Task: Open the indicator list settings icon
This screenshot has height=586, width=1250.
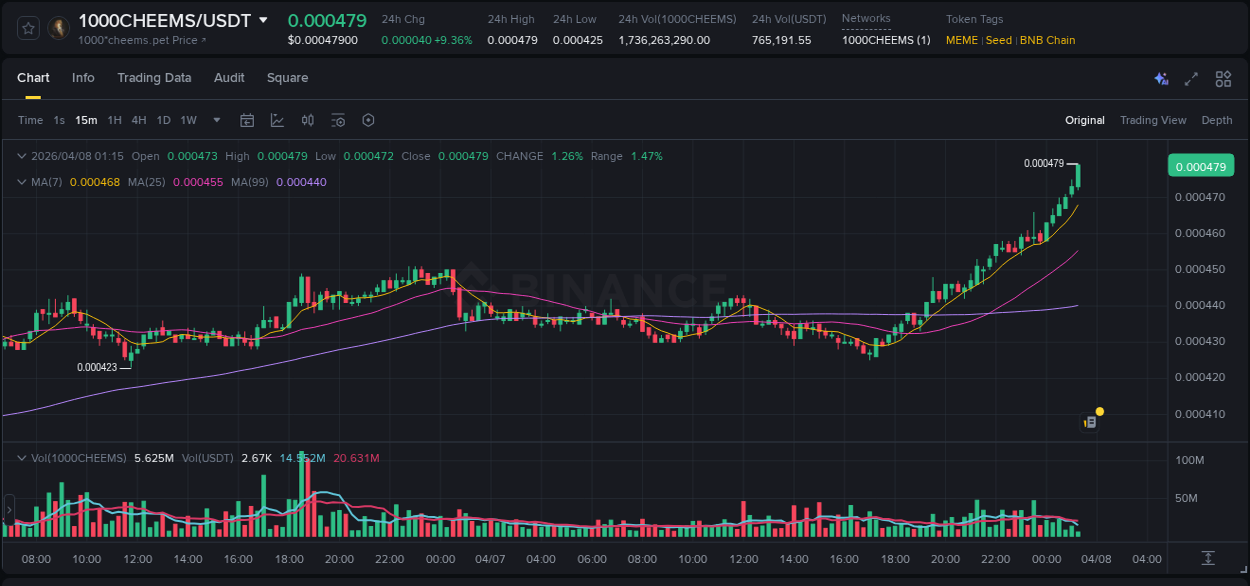Action: (338, 120)
